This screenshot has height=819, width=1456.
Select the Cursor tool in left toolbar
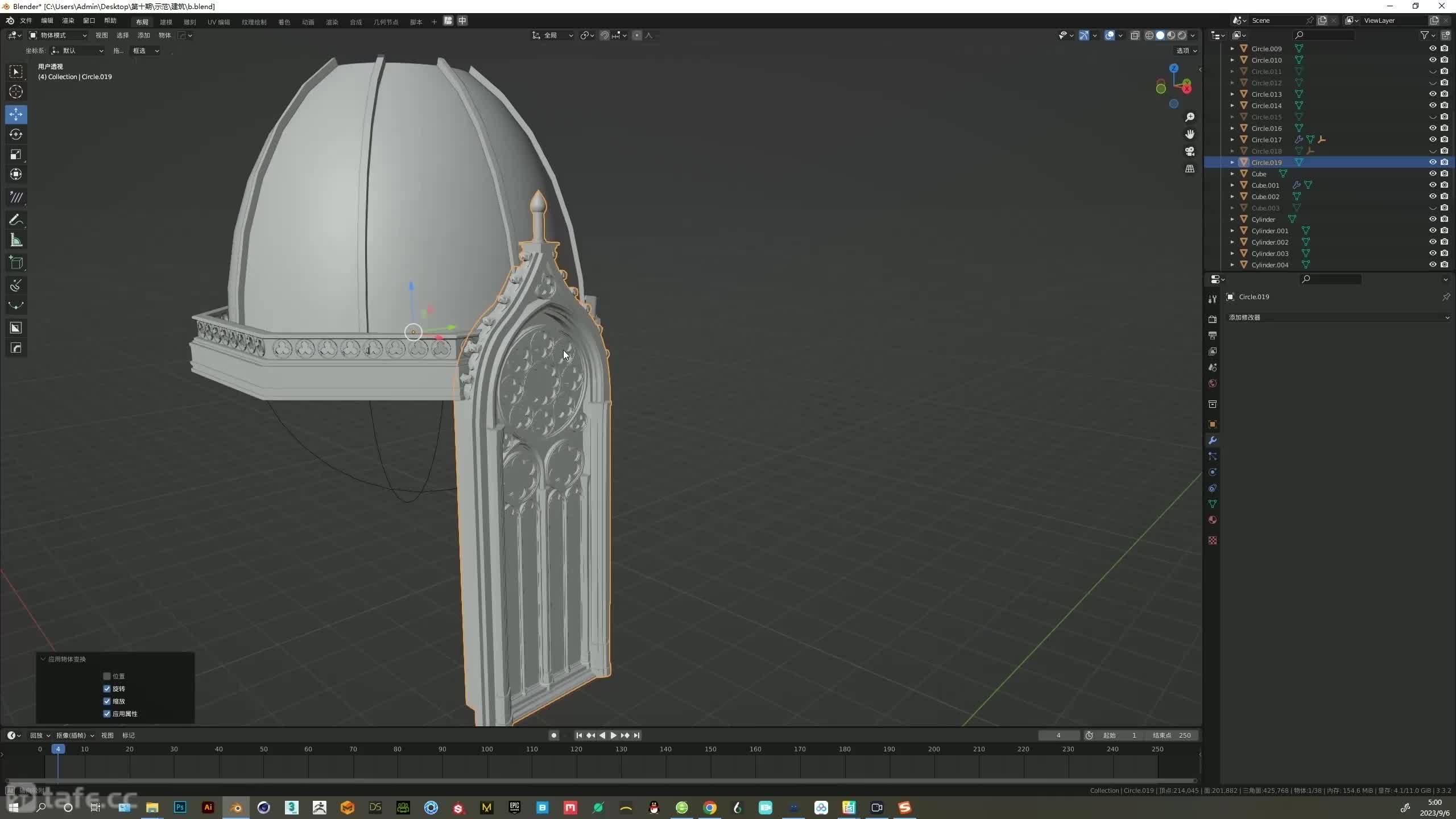[x=16, y=92]
